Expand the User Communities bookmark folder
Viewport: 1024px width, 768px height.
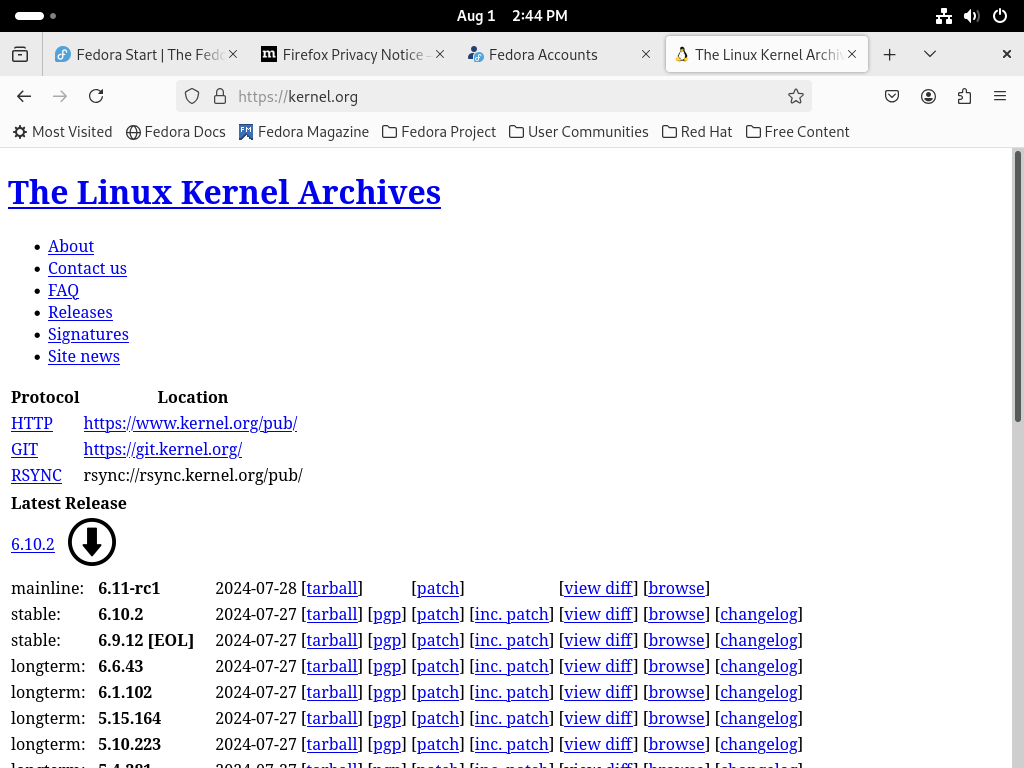coord(579,132)
